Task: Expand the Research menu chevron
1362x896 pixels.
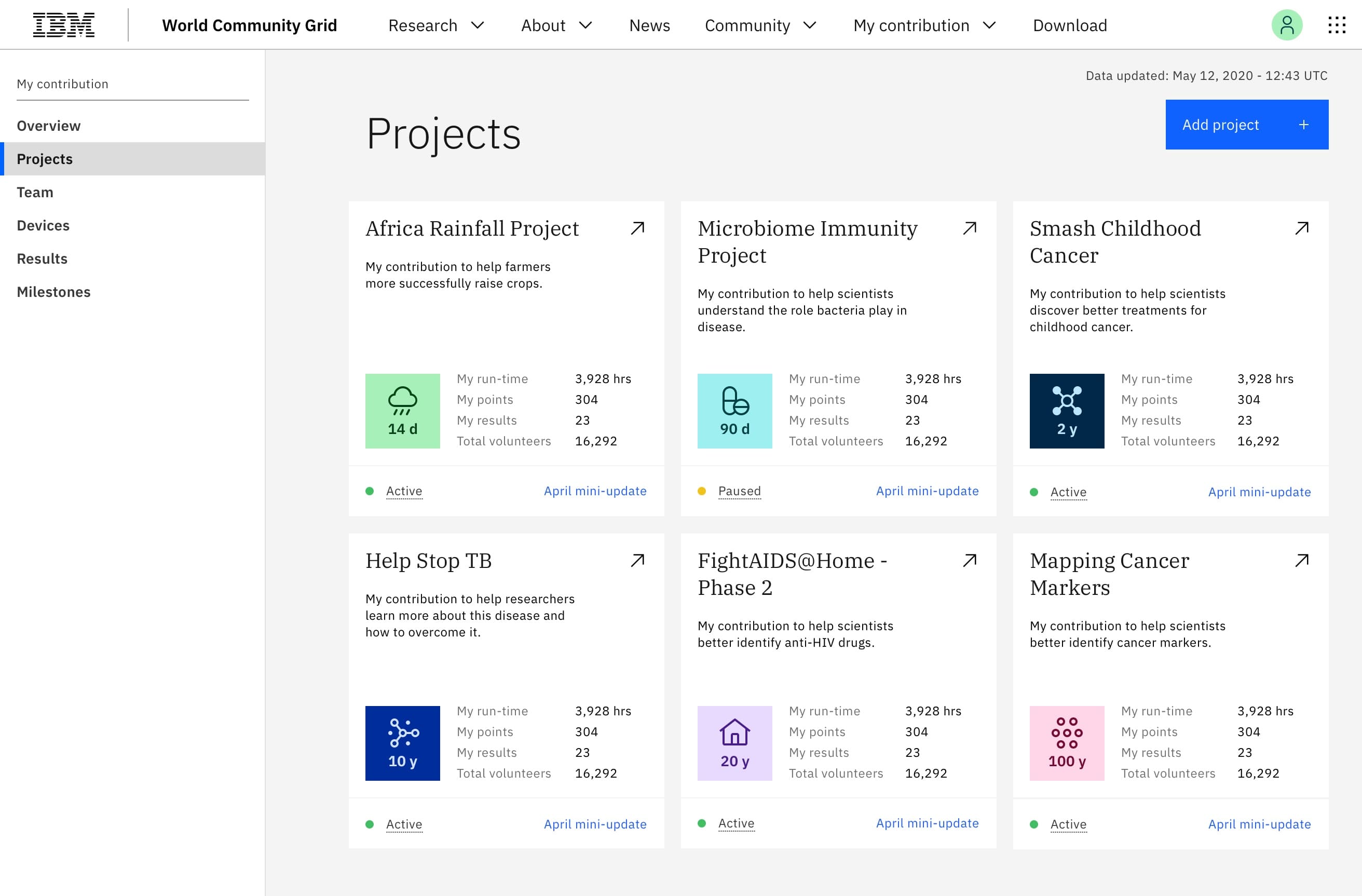Action: [478, 25]
